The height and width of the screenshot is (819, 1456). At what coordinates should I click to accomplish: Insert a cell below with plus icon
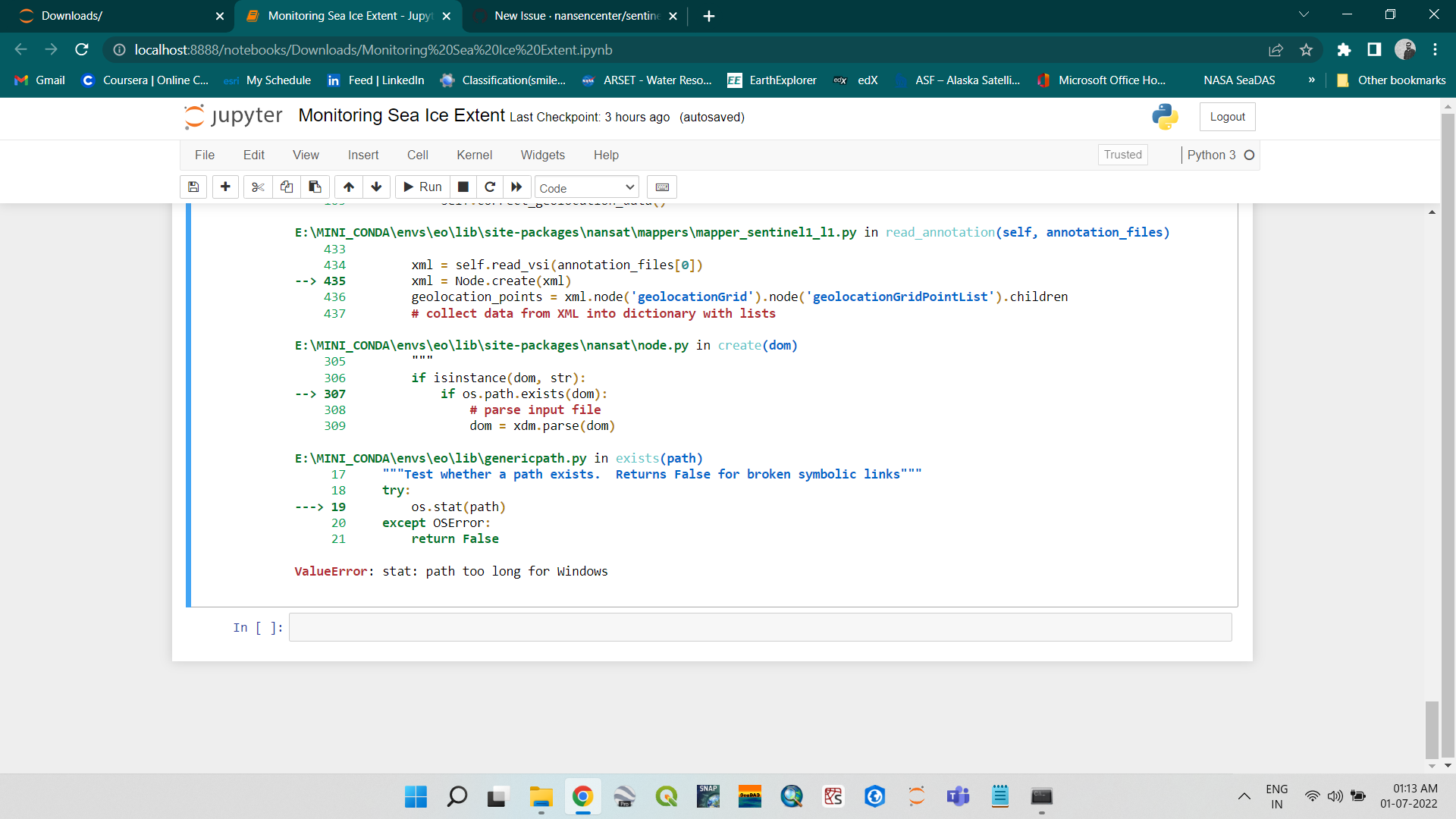pyautogui.click(x=225, y=187)
